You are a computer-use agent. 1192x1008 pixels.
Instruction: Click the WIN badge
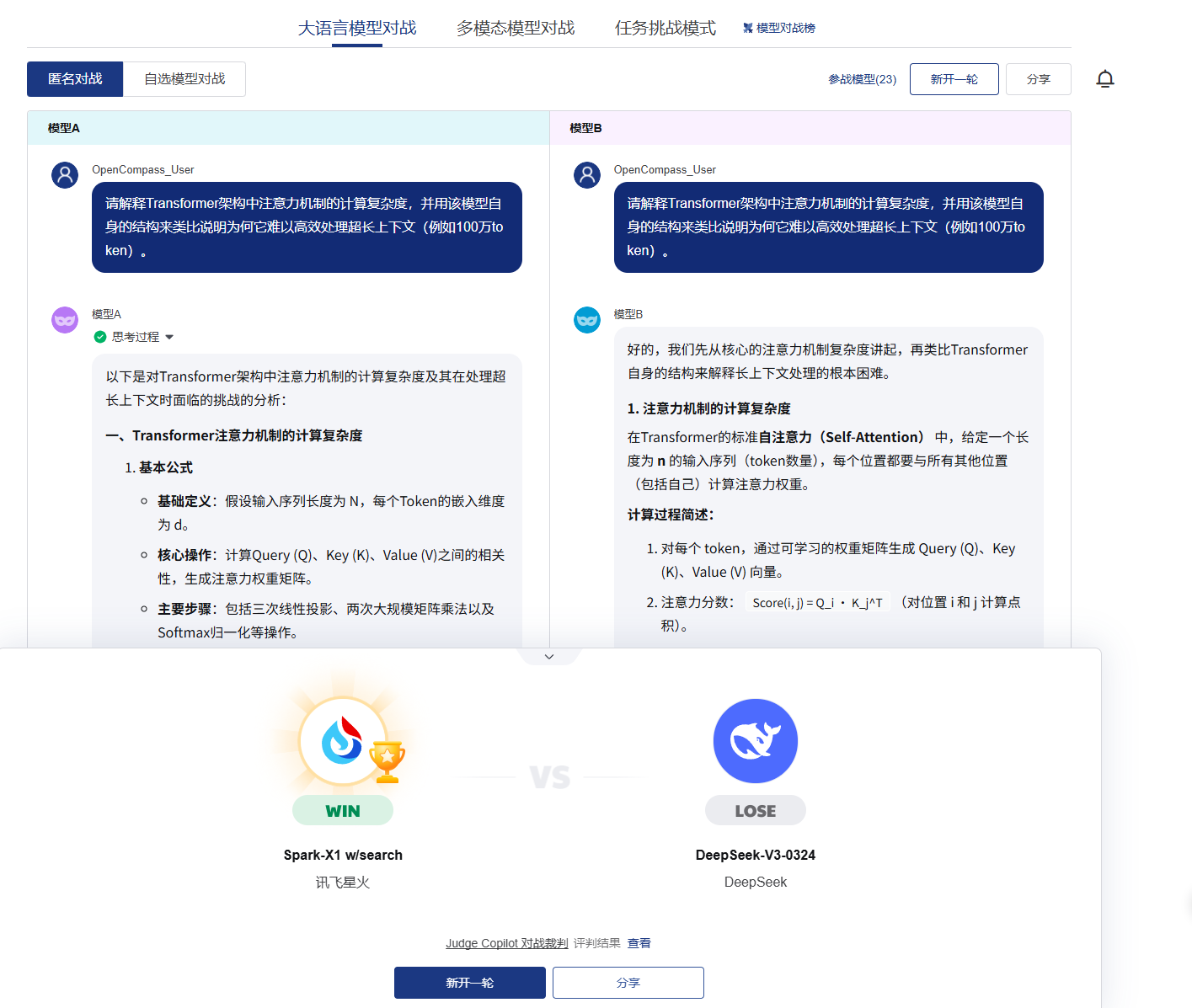pyautogui.click(x=343, y=810)
